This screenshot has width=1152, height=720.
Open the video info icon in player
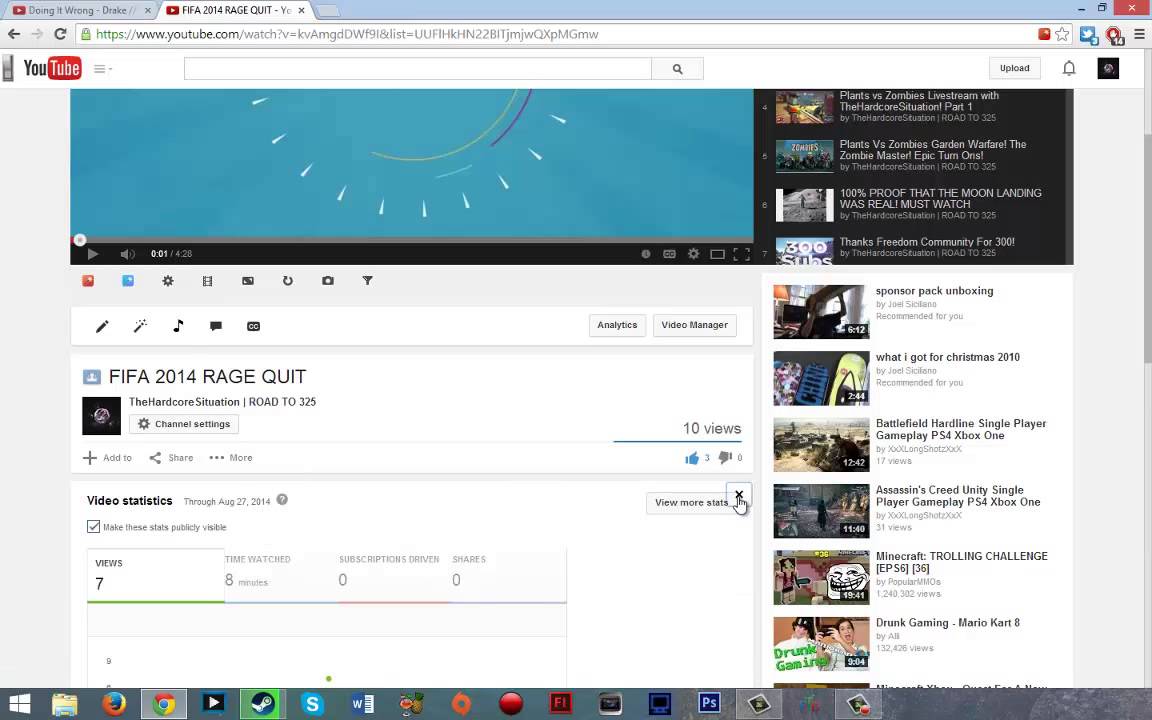[646, 253]
